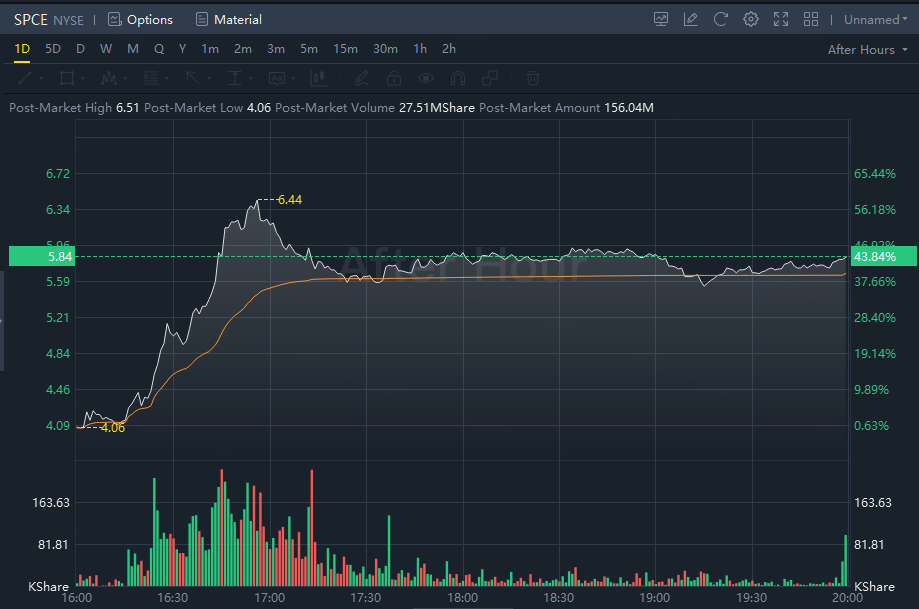The width and height of the screenshot is (919, 609).
Task: Switch to 5D timeframe tab
Action: pos(53,49)
